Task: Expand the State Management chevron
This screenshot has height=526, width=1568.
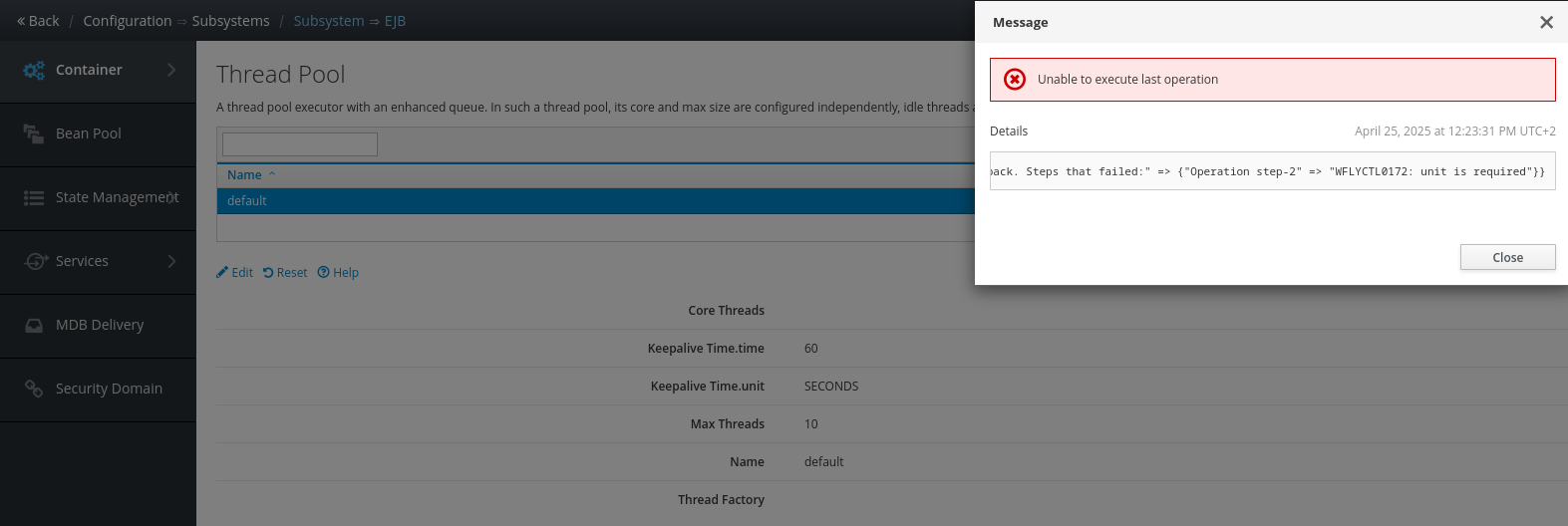Action: click(x=171, y=197)
